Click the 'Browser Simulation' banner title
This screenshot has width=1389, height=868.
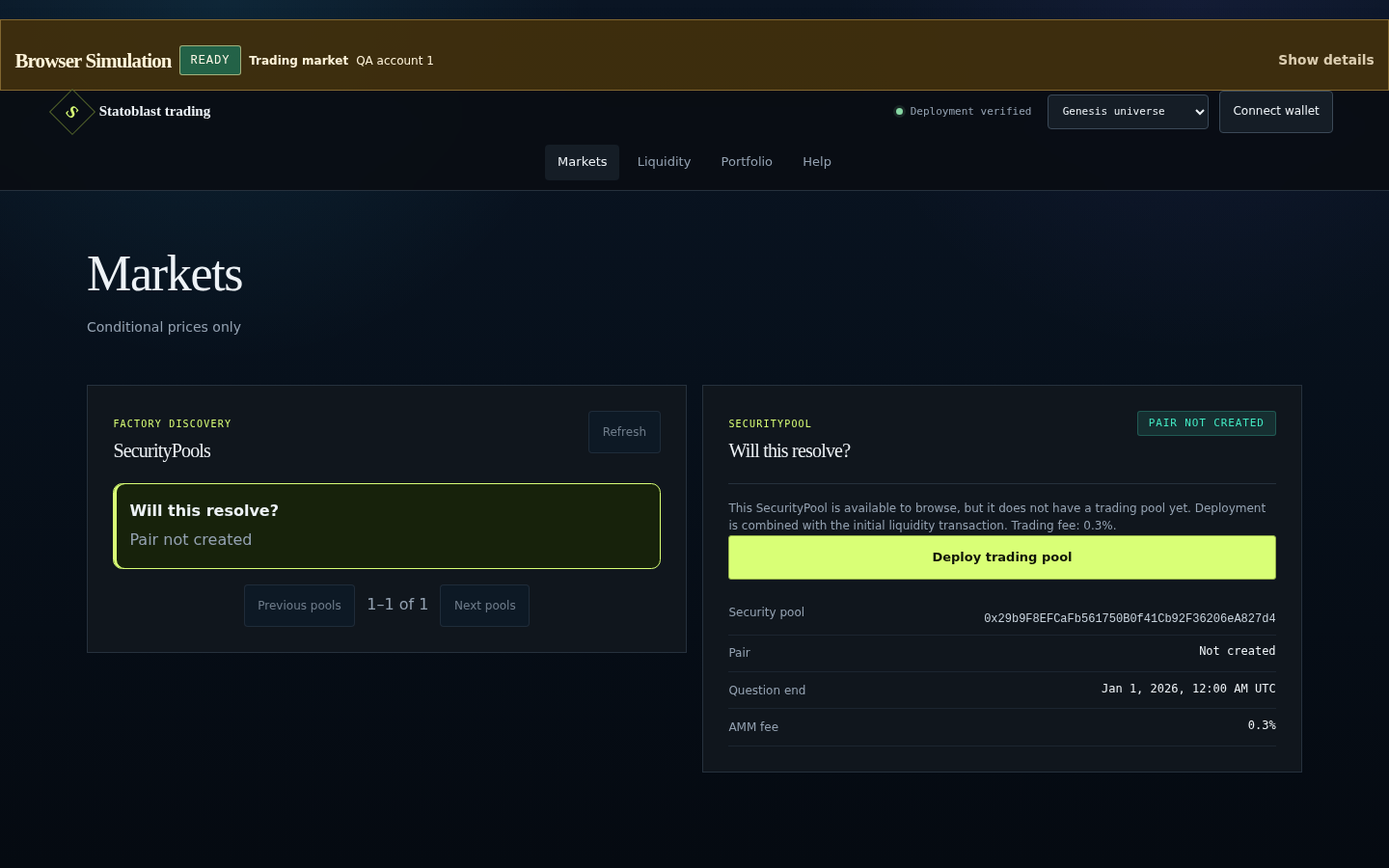pos(94,61)
